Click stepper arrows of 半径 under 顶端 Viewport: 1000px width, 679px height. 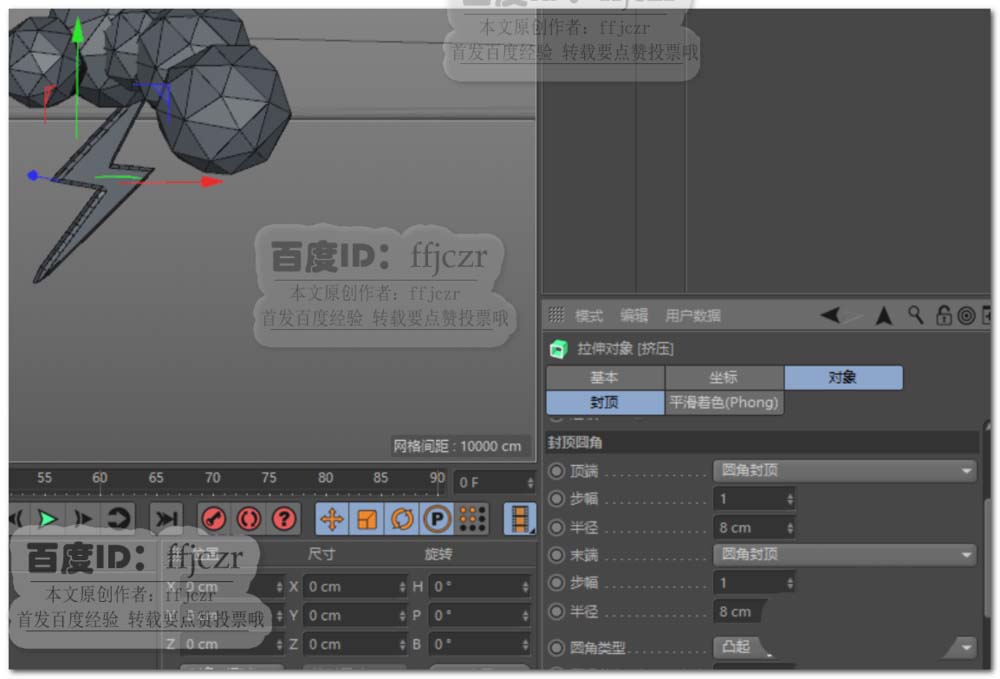(x=790, y=527)
